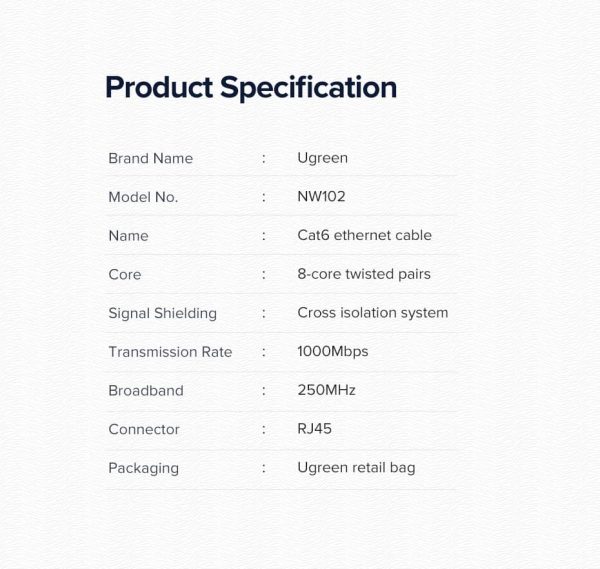This screenshot has width=600, height=569.
Task: Click the Connector label
Action: click(x=144, y=429)
